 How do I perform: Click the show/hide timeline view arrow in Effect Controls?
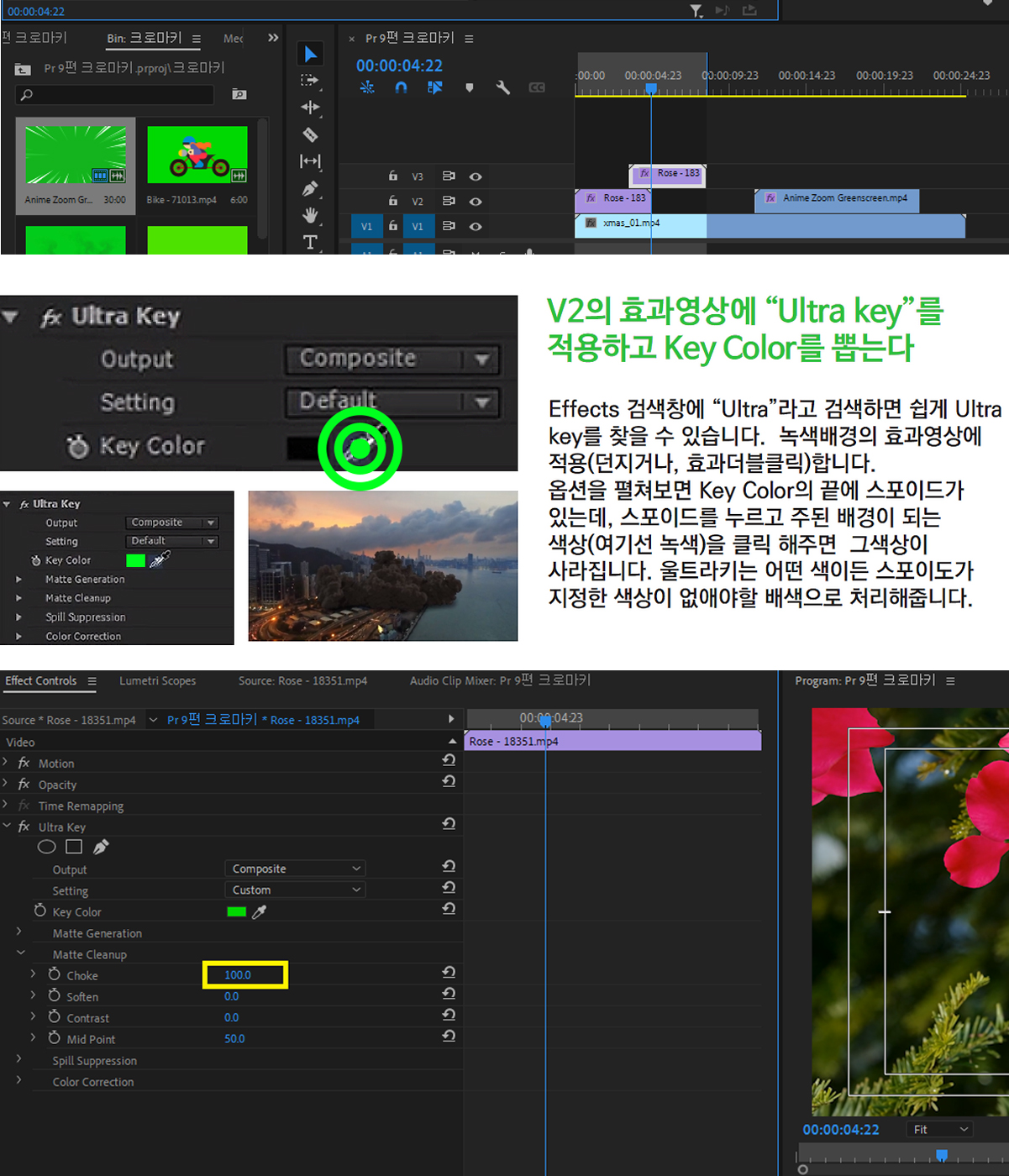click(451, 719)
